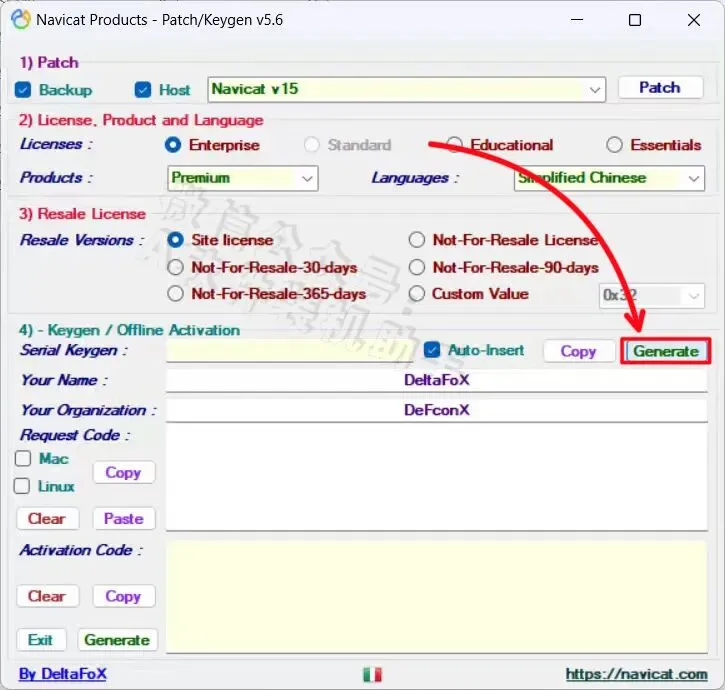Toggle the Auto-Insert checkbox
Image resolution: width=725 pixels, height=690 pixels.
point(432,350)
